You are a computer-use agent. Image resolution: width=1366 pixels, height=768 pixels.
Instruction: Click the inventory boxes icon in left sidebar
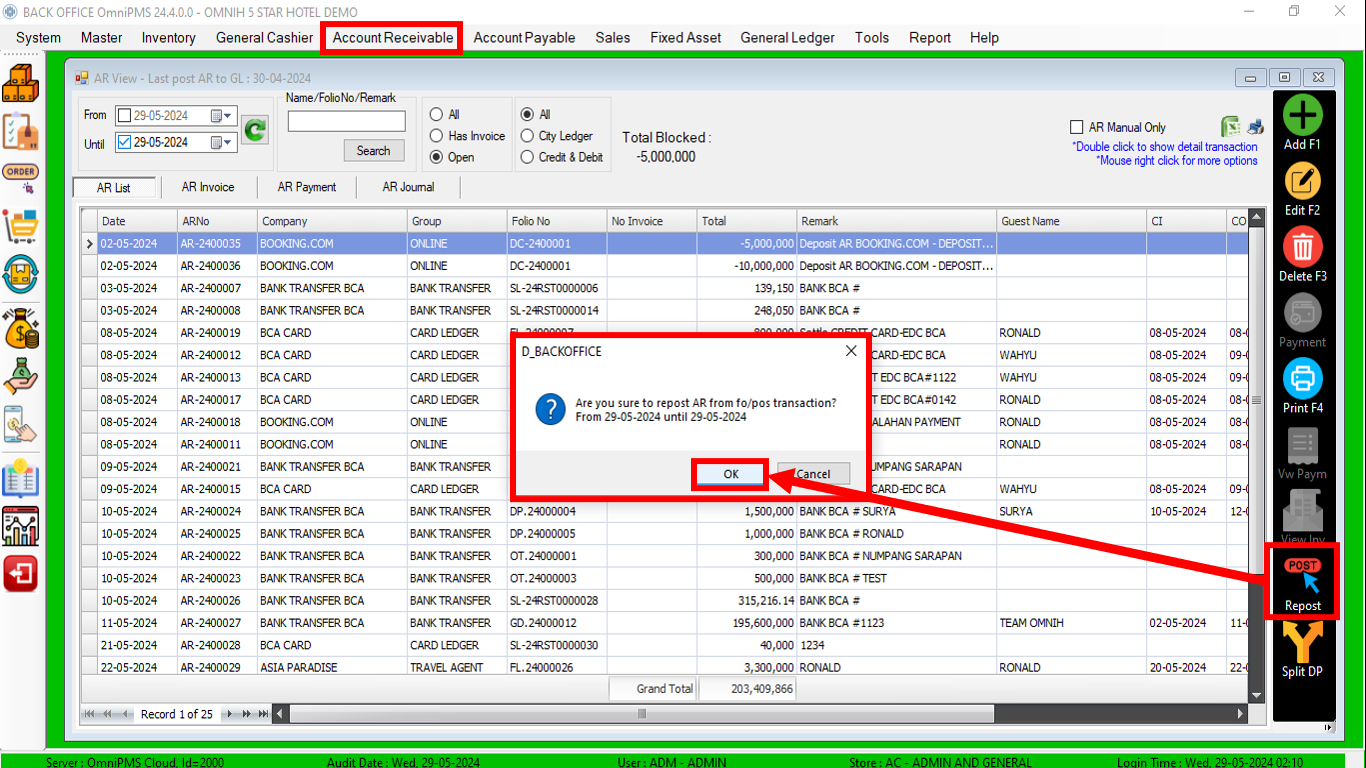coord(21,82)
